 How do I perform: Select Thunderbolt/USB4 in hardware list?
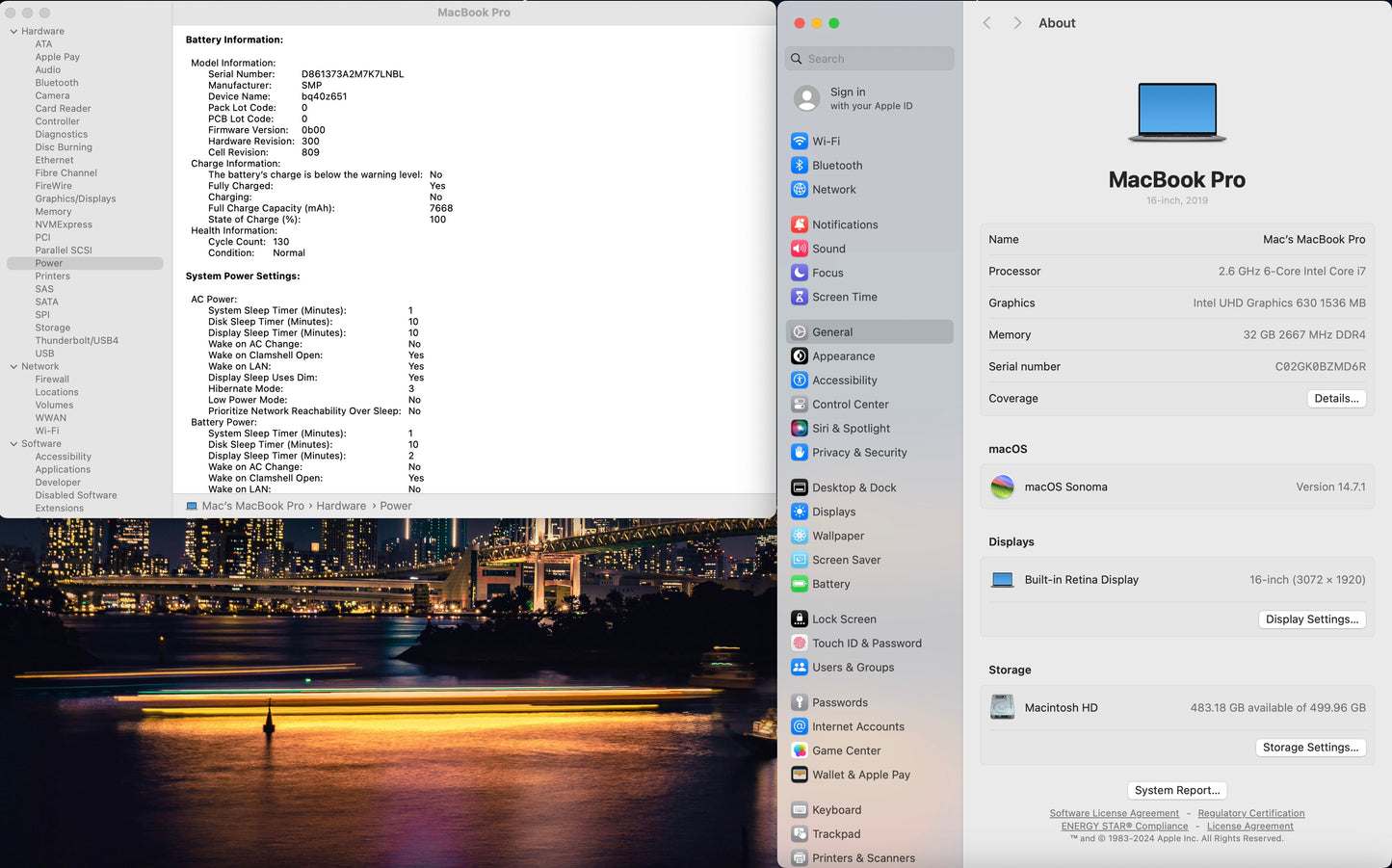76,341
